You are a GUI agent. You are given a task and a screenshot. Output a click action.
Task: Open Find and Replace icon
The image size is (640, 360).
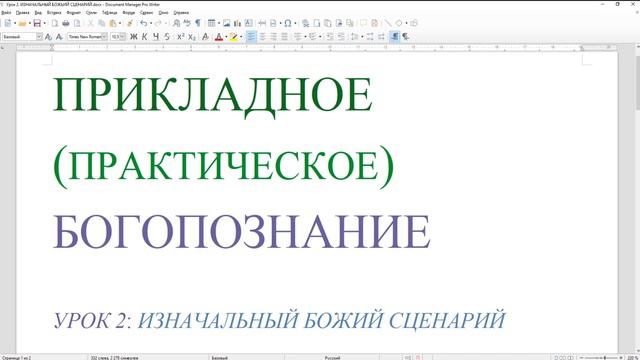(176, 23)
